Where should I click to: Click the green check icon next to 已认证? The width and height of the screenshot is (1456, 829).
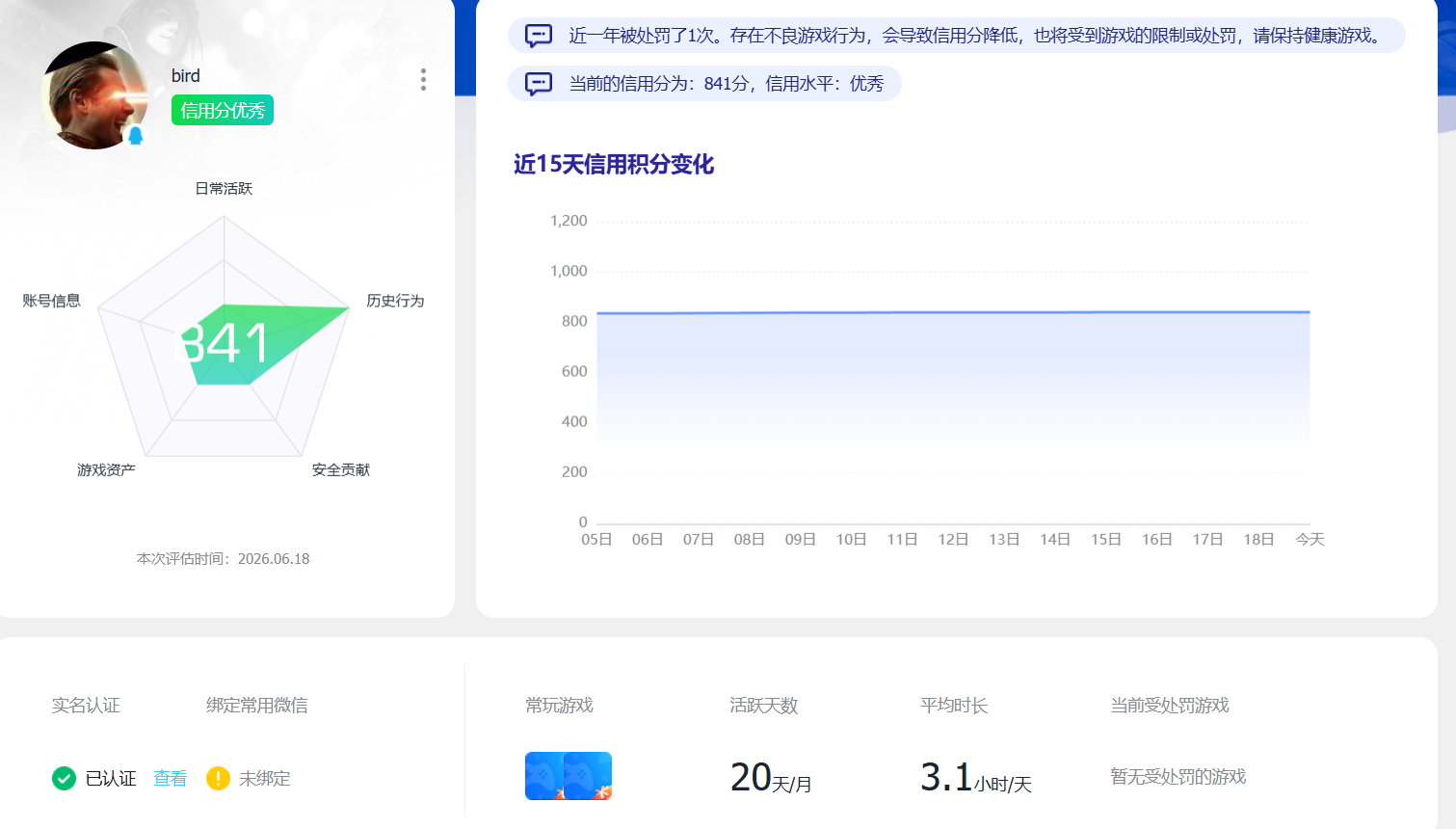pos(64,778)
